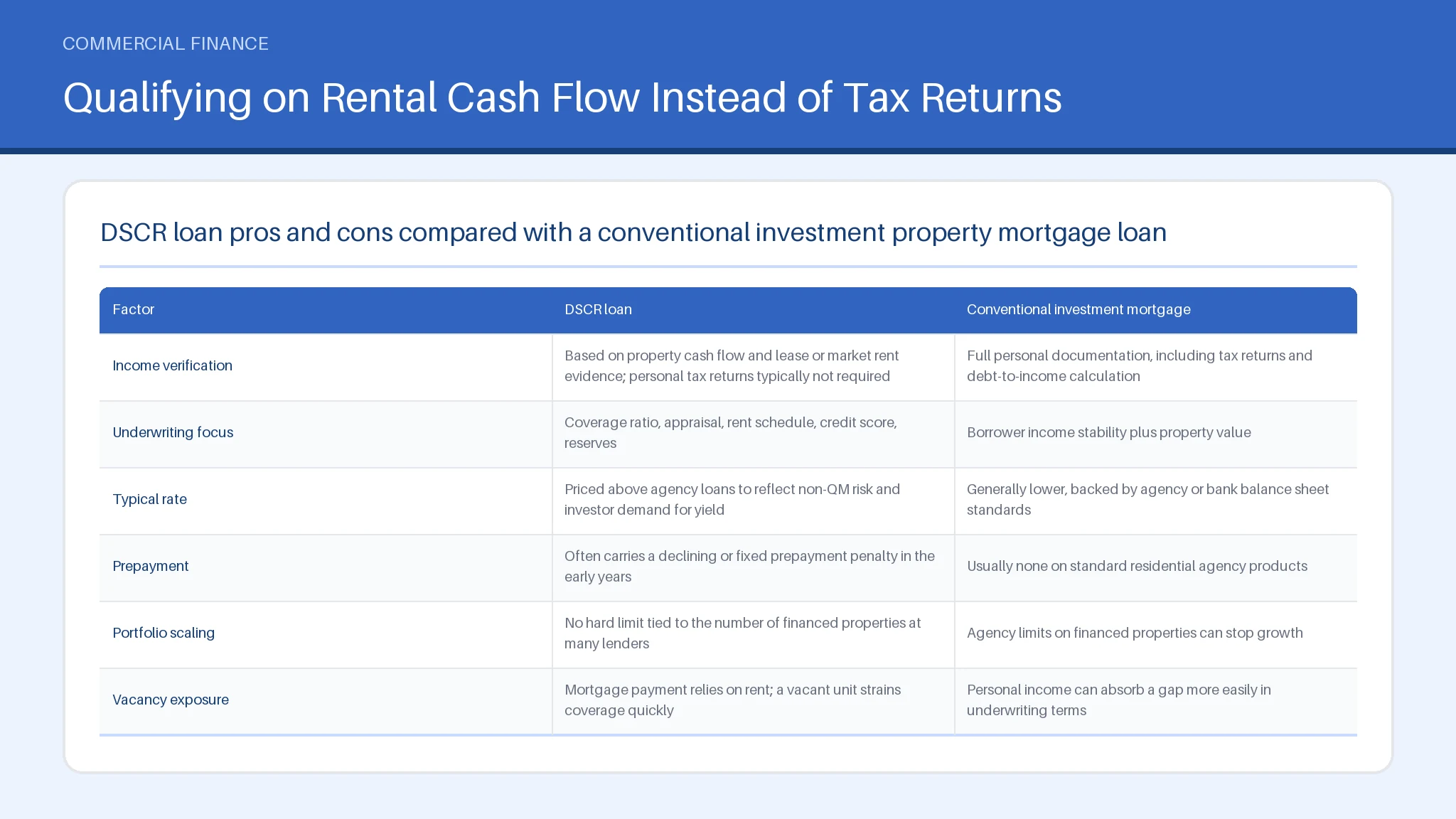This screenshot has height=819, width=1456.
Task: Select the slide title about Rental Cash Flow
Action: [x=562, y=97]
